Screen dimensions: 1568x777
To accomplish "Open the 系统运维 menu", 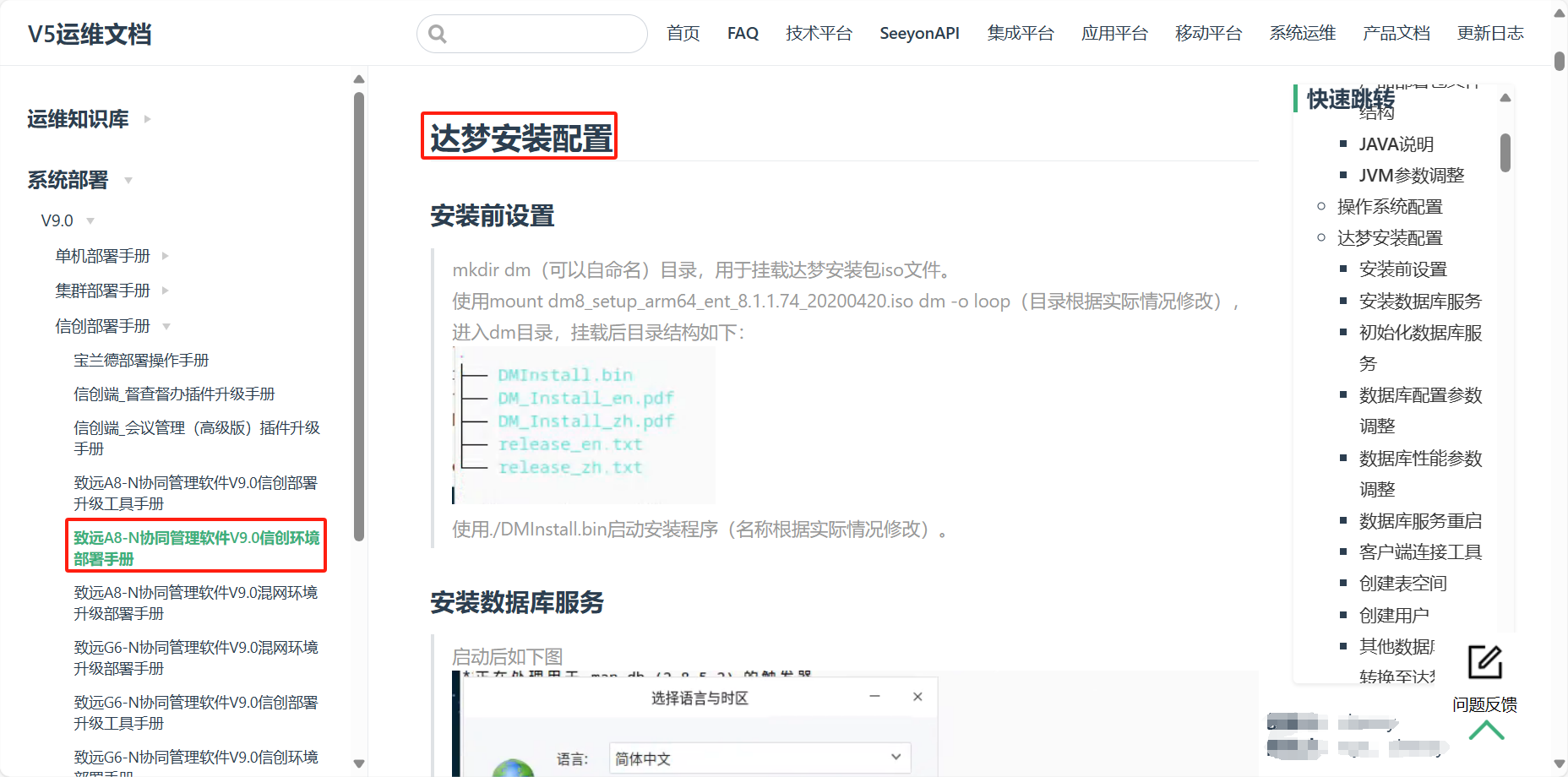I will pos(1303,34).
